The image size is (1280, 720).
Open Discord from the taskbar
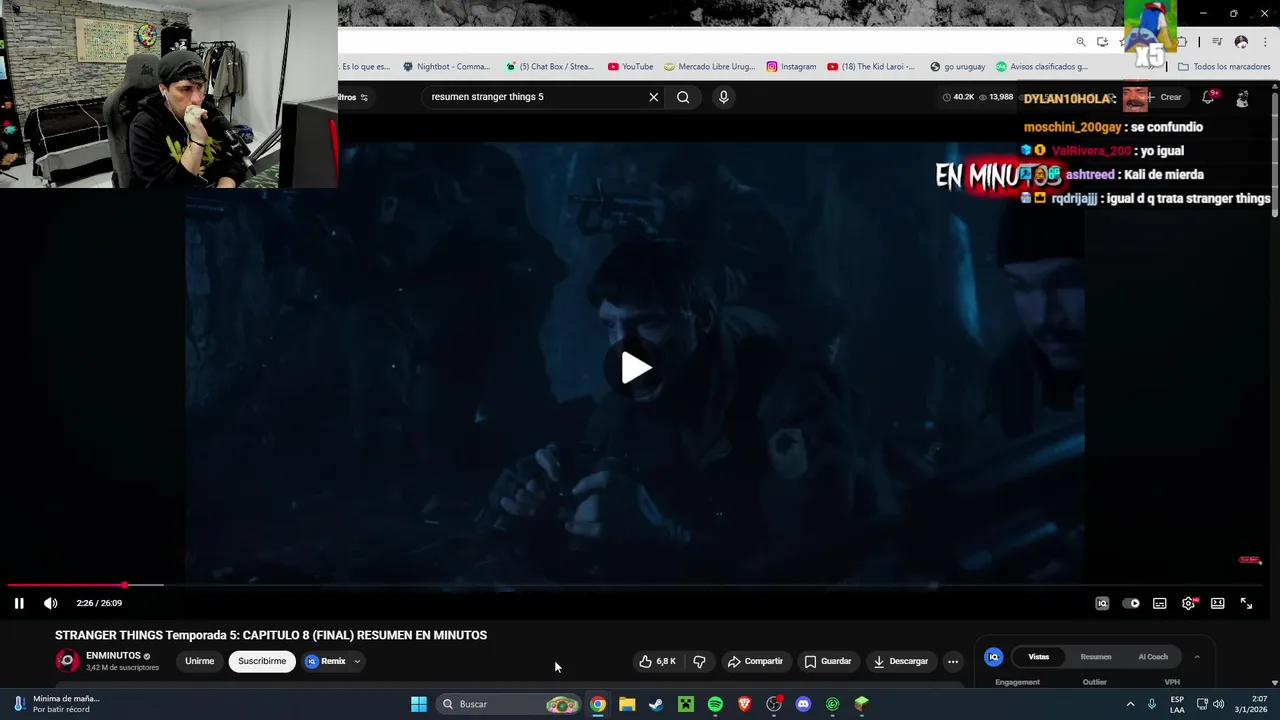pos(803,704)
